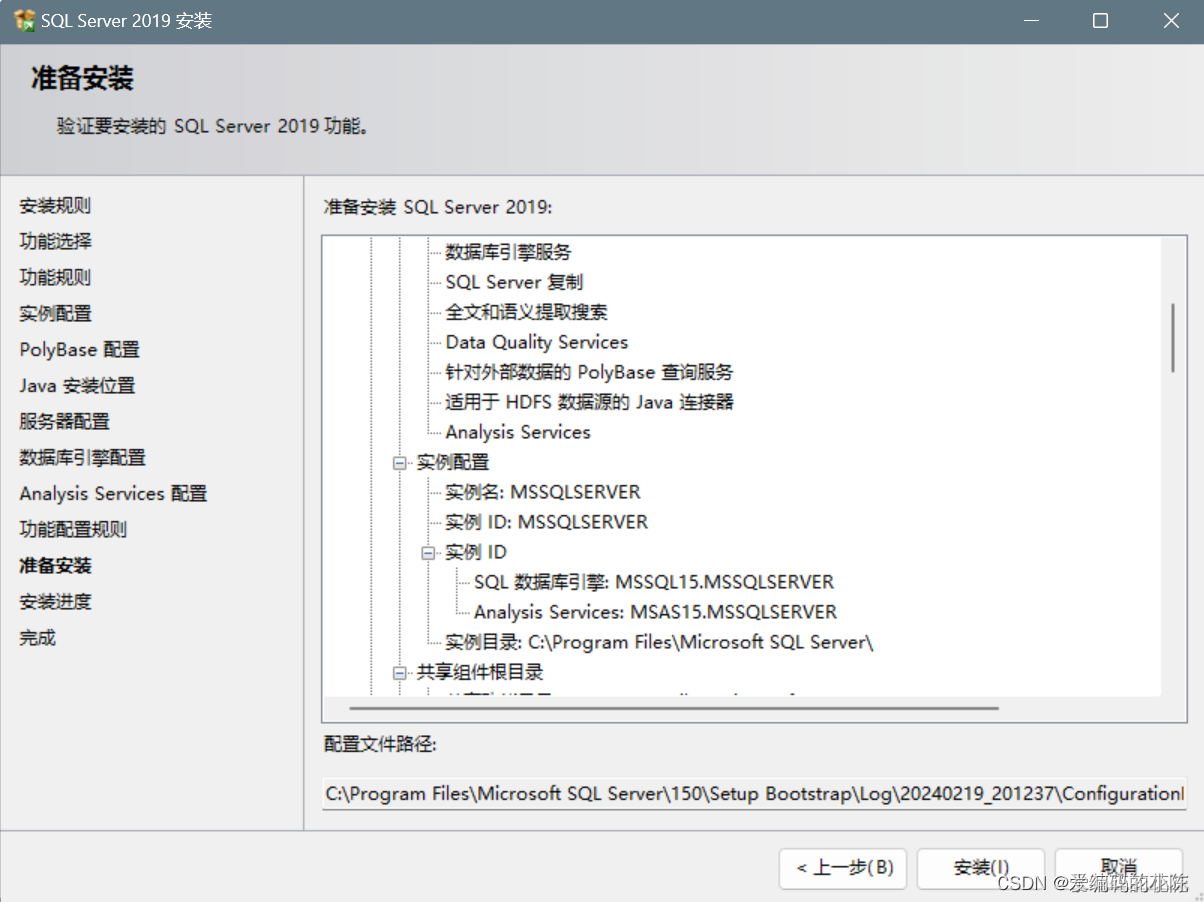Select the 准备安装 sidebar step

click(x=55, y=566)
